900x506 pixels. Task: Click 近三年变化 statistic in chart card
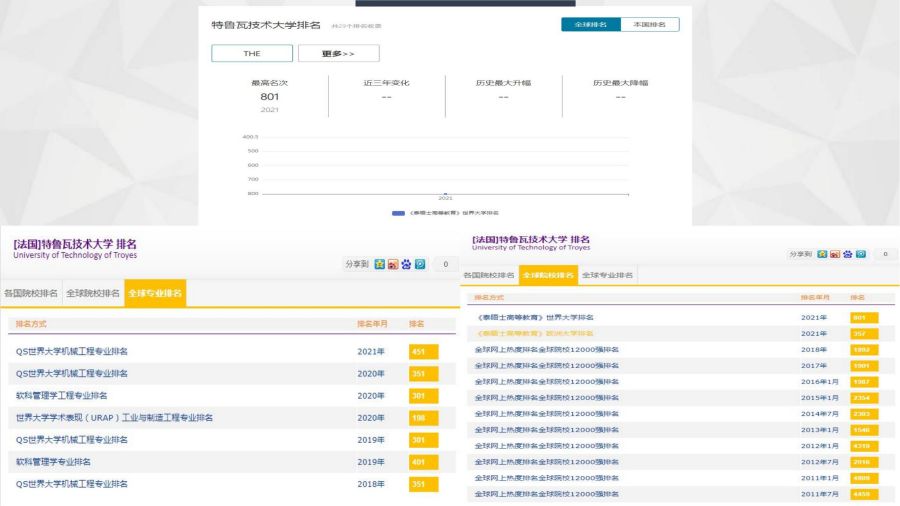click(x=386, y=90)
